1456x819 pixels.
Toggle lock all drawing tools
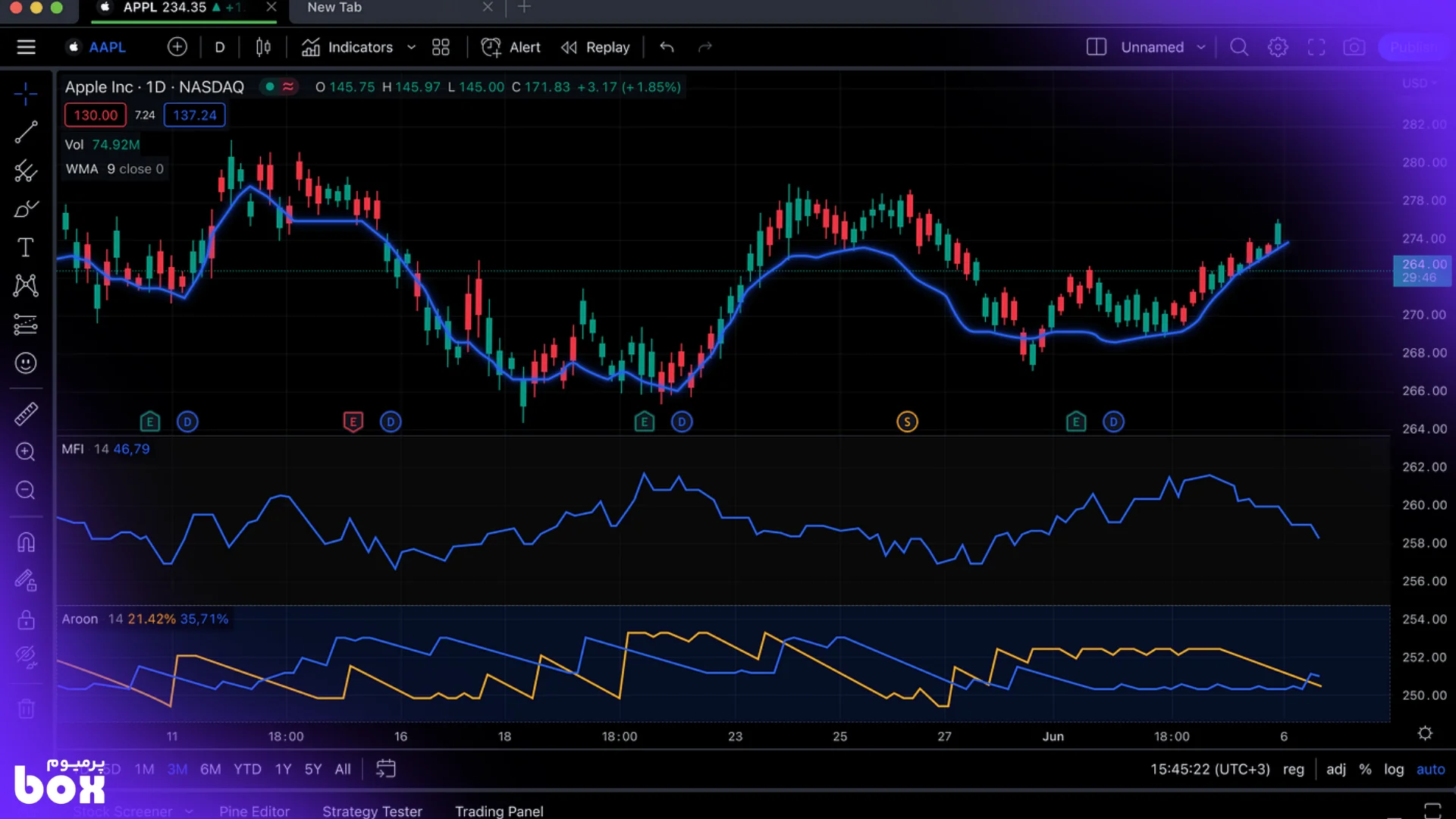pyautogui.click(x=26, y=620)
